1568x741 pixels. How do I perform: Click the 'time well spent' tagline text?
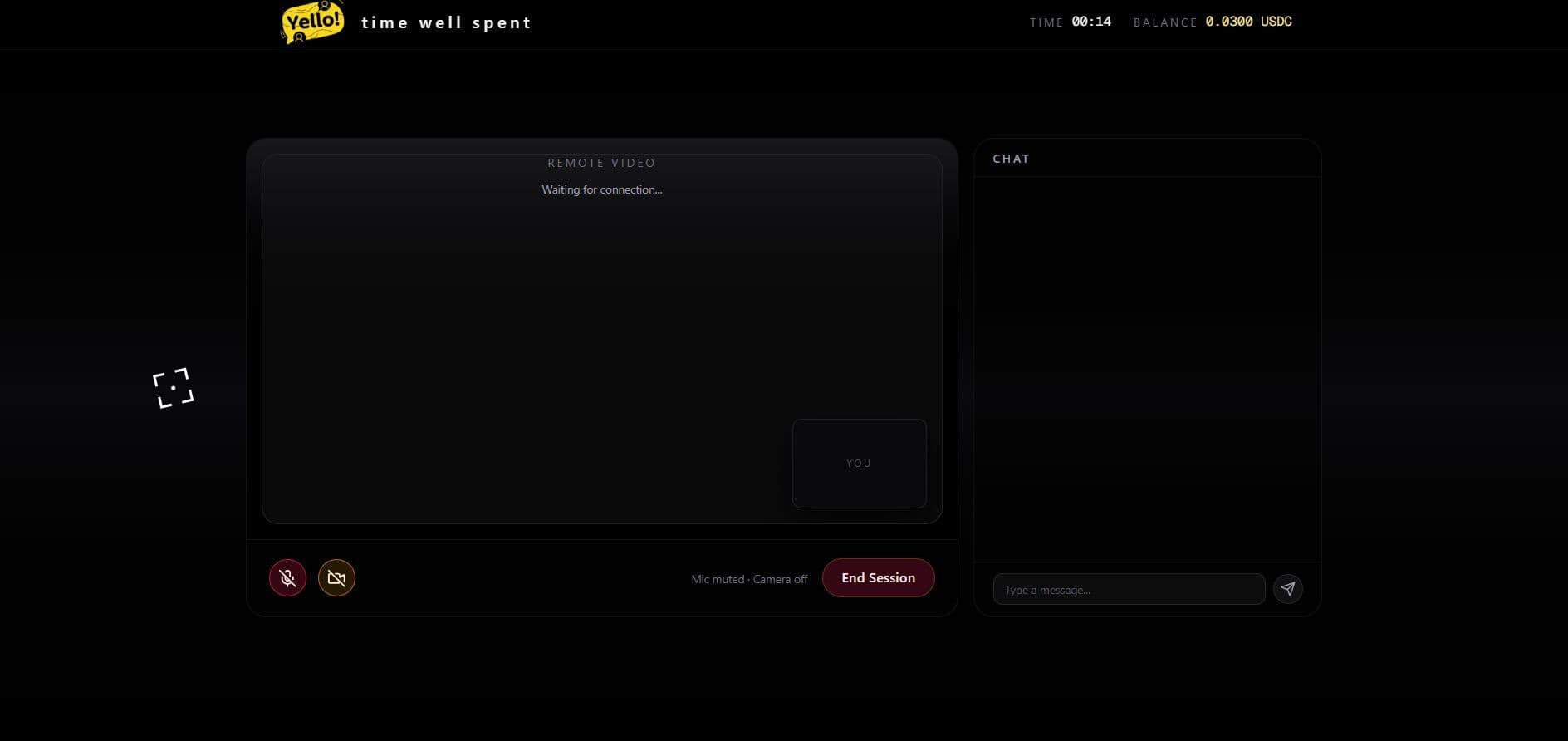pyautogui.click(x=446, y=23)
